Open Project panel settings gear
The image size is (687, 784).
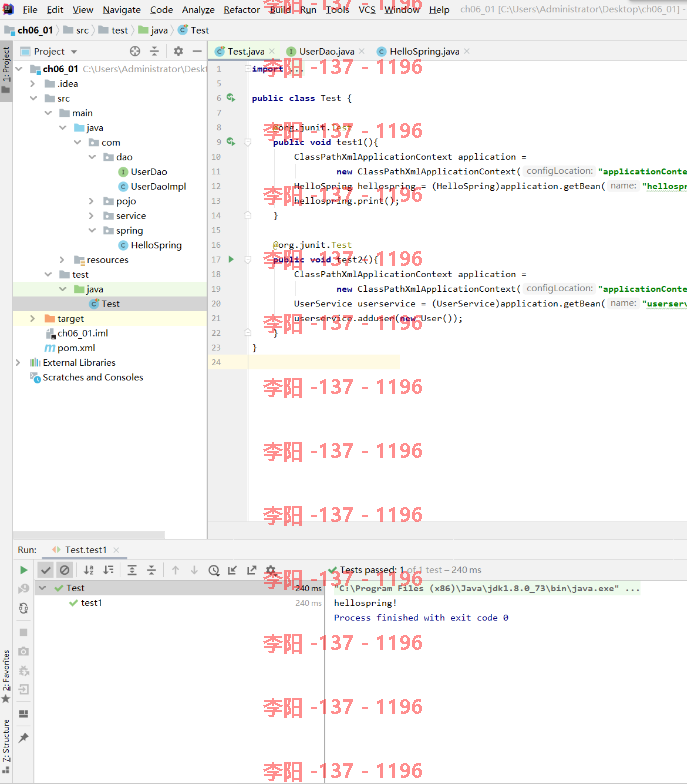point(178,51)
